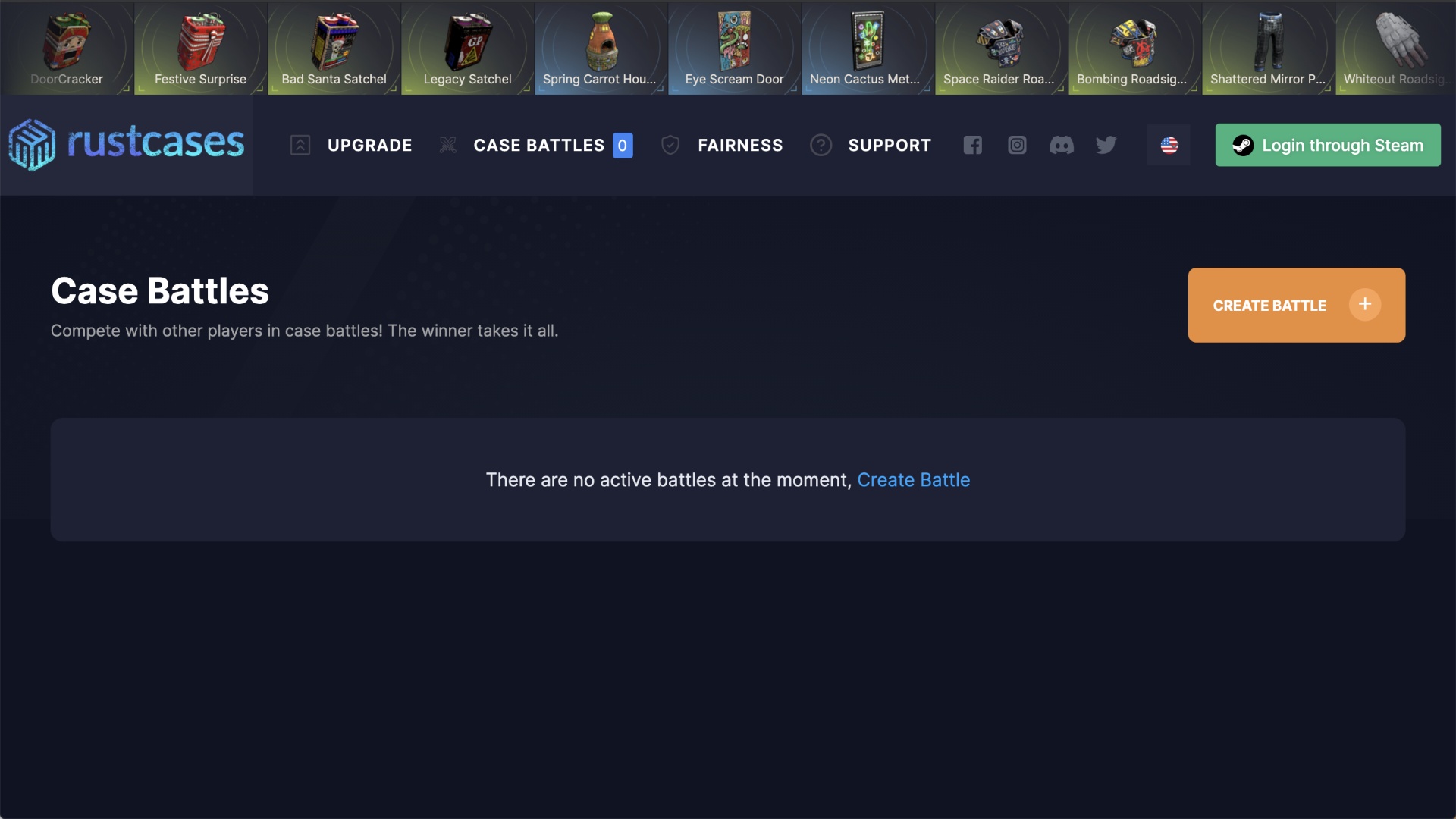
Task: Click the Create Battle text link
Action: click(x=913, y=479)
